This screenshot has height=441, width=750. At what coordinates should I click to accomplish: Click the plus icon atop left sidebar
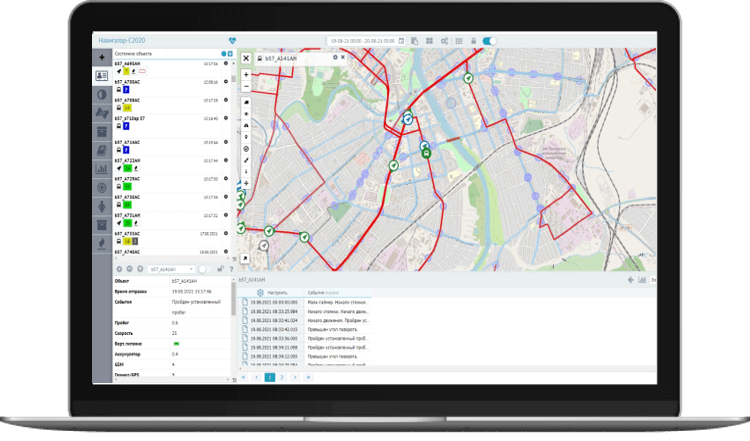101,57
